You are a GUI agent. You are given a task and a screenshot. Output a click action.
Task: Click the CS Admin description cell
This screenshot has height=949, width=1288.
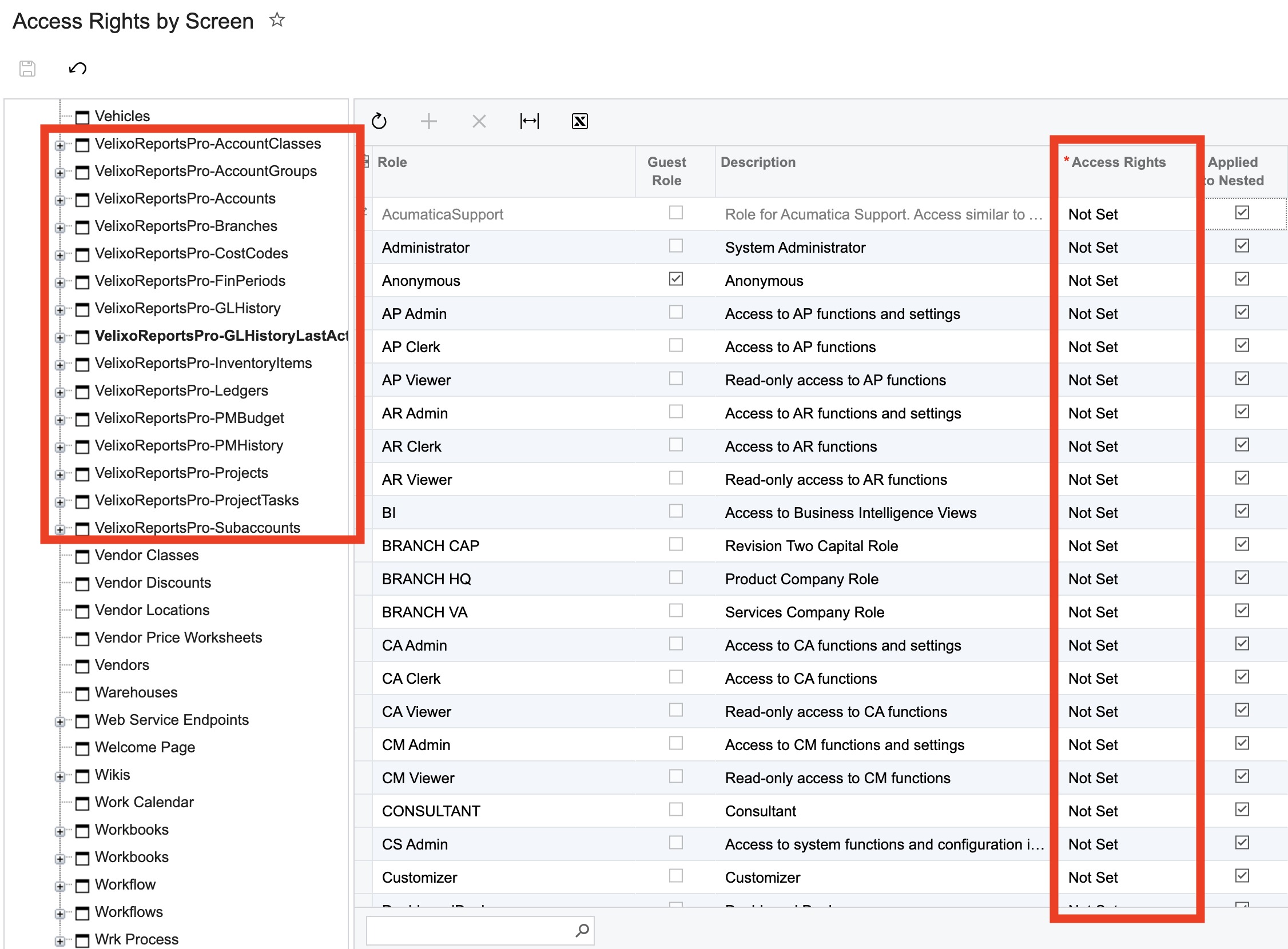pos(884,844)
